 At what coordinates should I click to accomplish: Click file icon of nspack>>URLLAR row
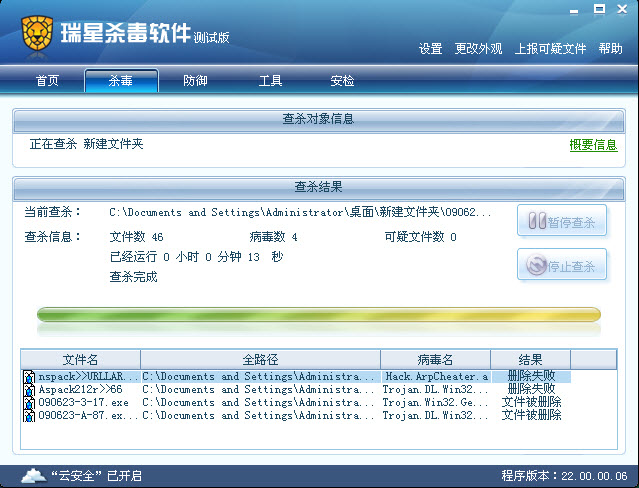[x=29, y=377]
